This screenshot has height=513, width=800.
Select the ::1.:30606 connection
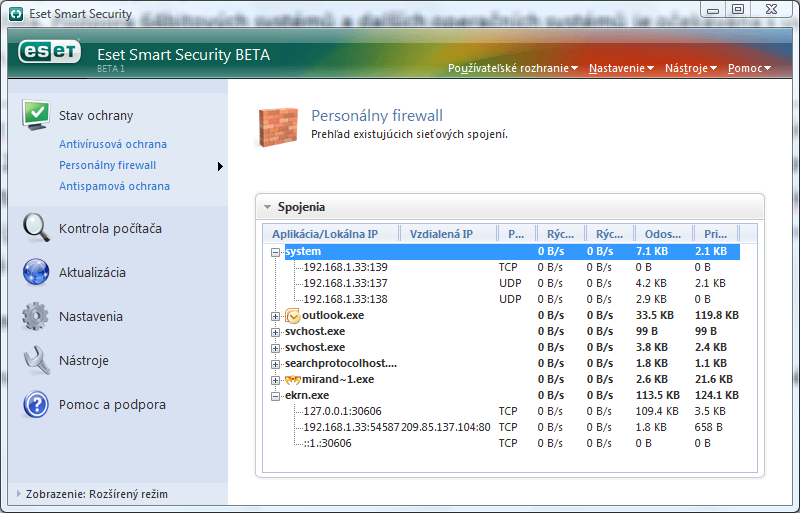327,443
